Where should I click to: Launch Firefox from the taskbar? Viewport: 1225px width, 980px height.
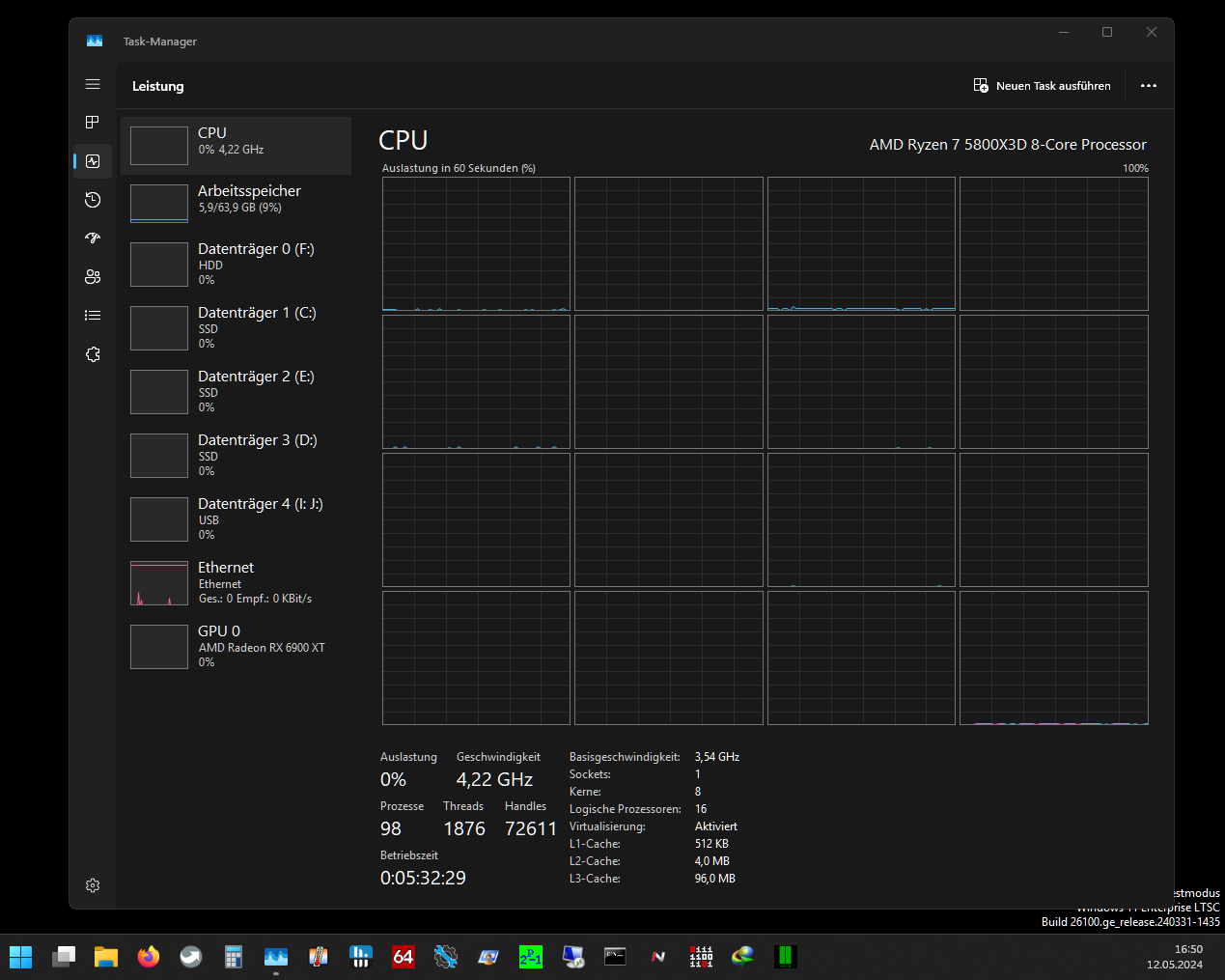(x=149, y=957)
